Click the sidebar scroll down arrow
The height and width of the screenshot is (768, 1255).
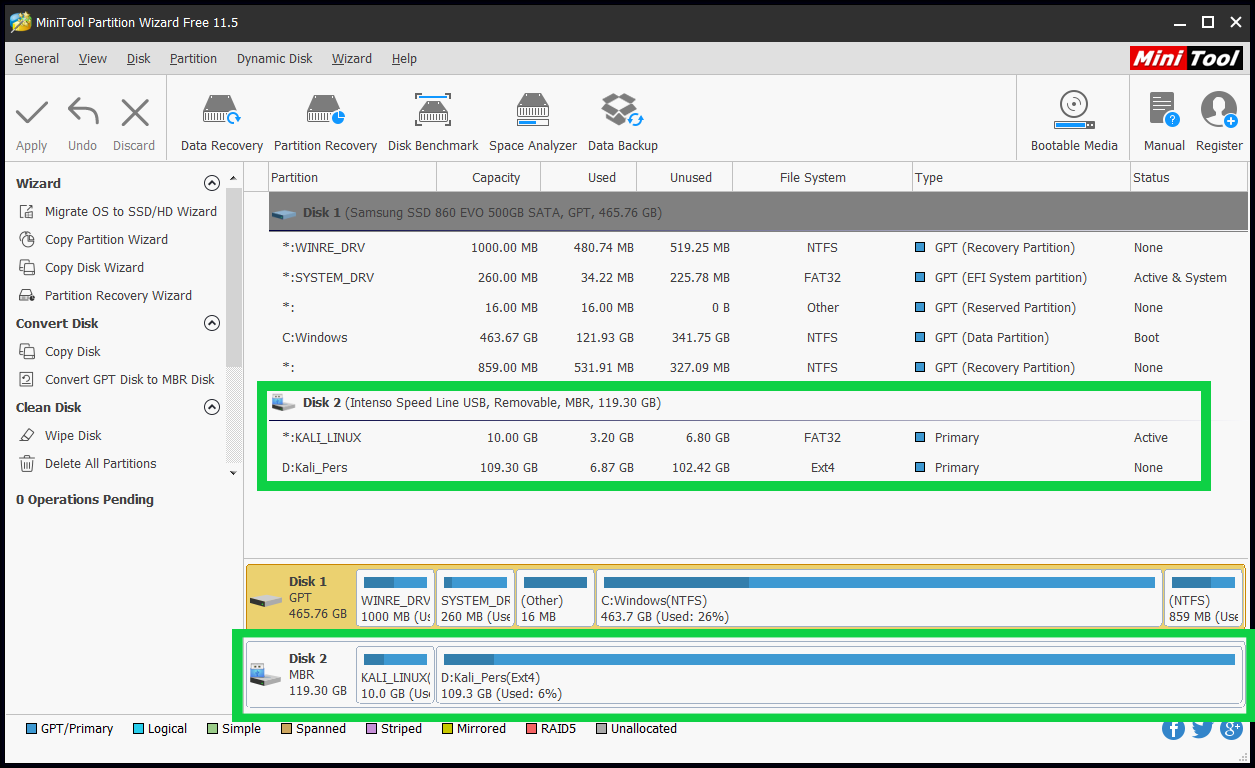(234, 472)
